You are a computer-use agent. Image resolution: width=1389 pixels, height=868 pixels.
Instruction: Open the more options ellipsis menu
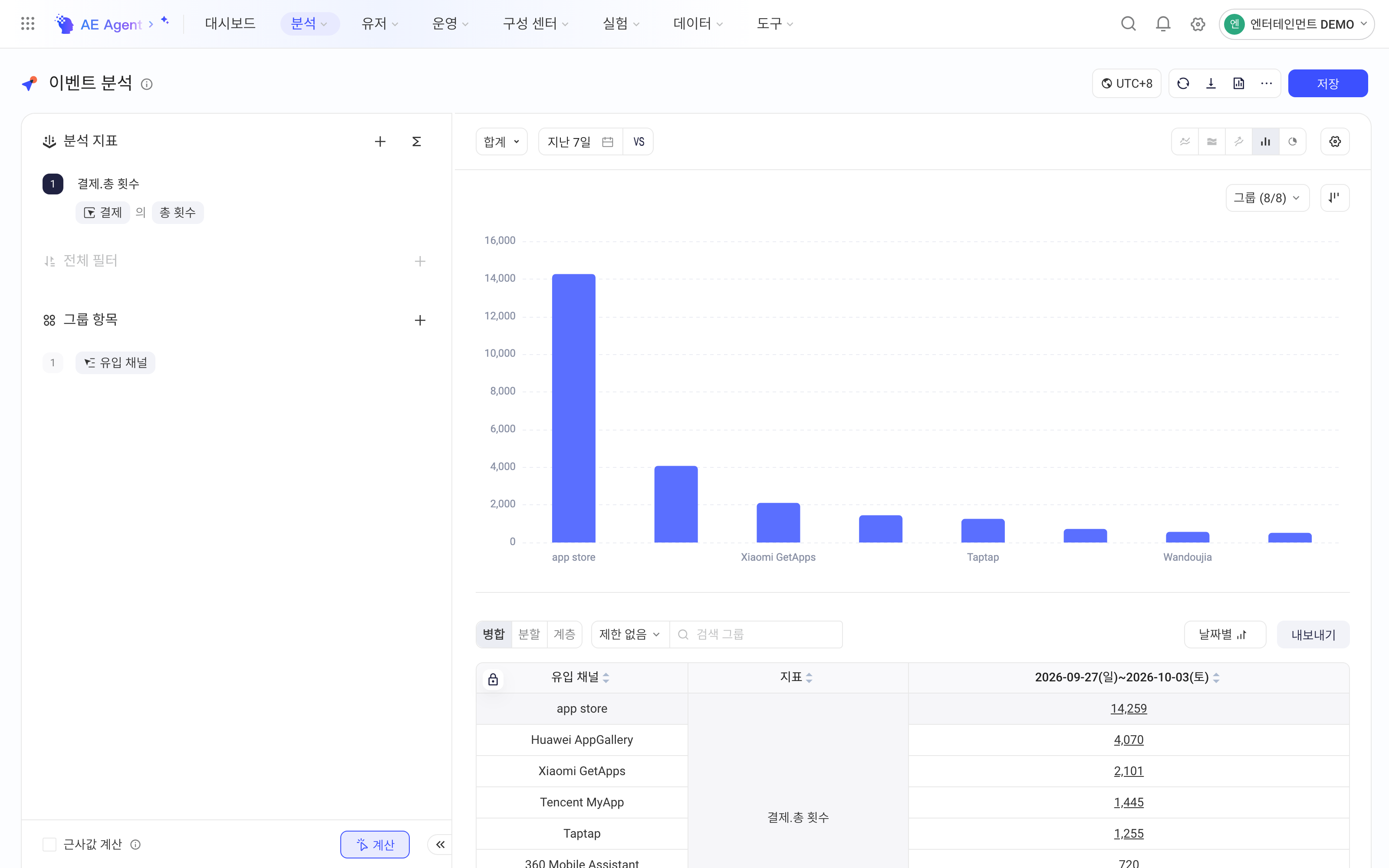[1266, 84]
